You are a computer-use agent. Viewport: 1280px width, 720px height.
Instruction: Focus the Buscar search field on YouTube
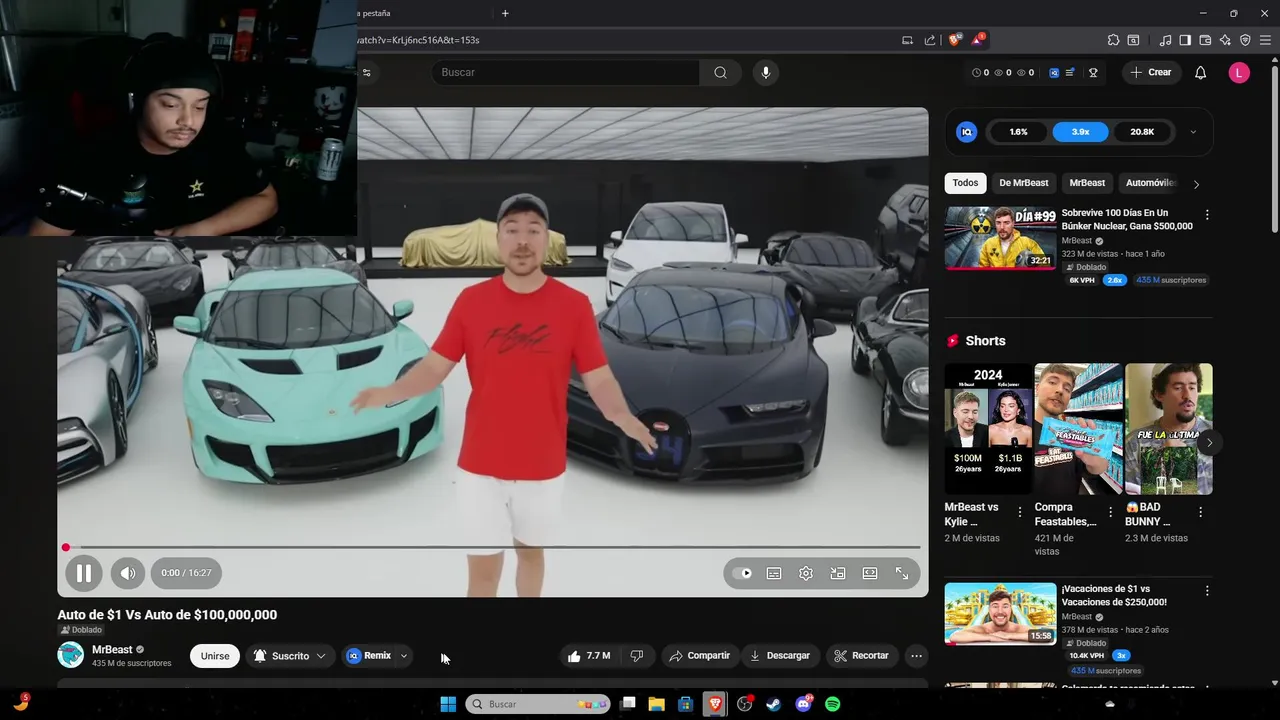(565, 72)
